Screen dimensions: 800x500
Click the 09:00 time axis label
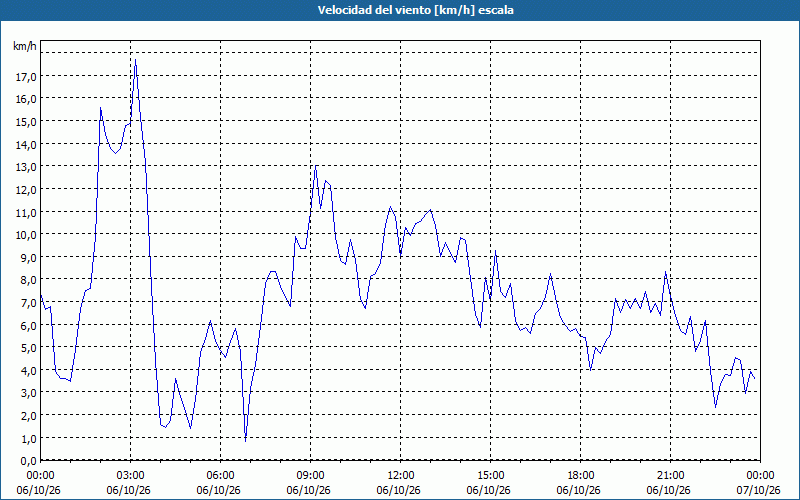[x=311, y=476]
